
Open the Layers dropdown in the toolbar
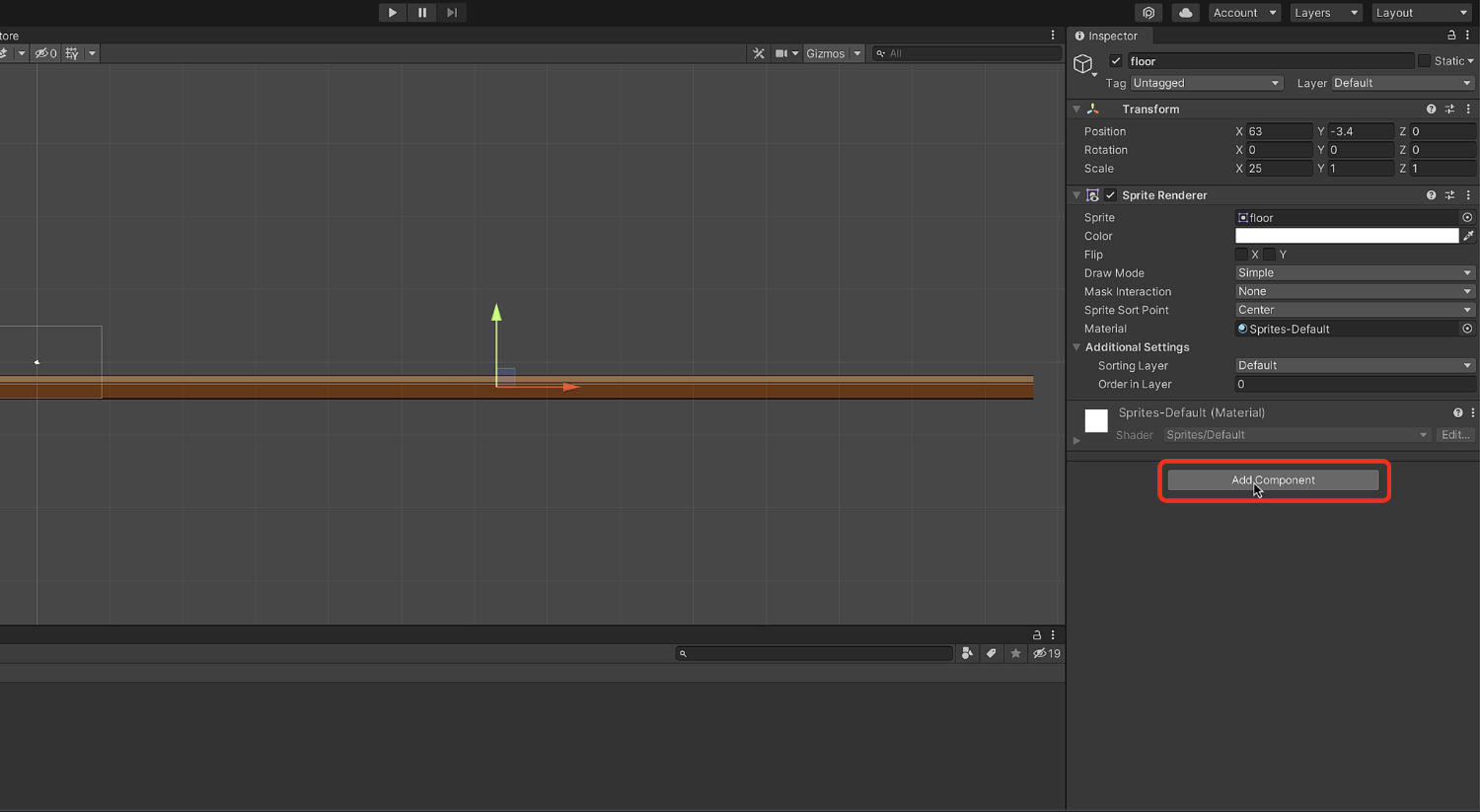[x=1325, y=13]
